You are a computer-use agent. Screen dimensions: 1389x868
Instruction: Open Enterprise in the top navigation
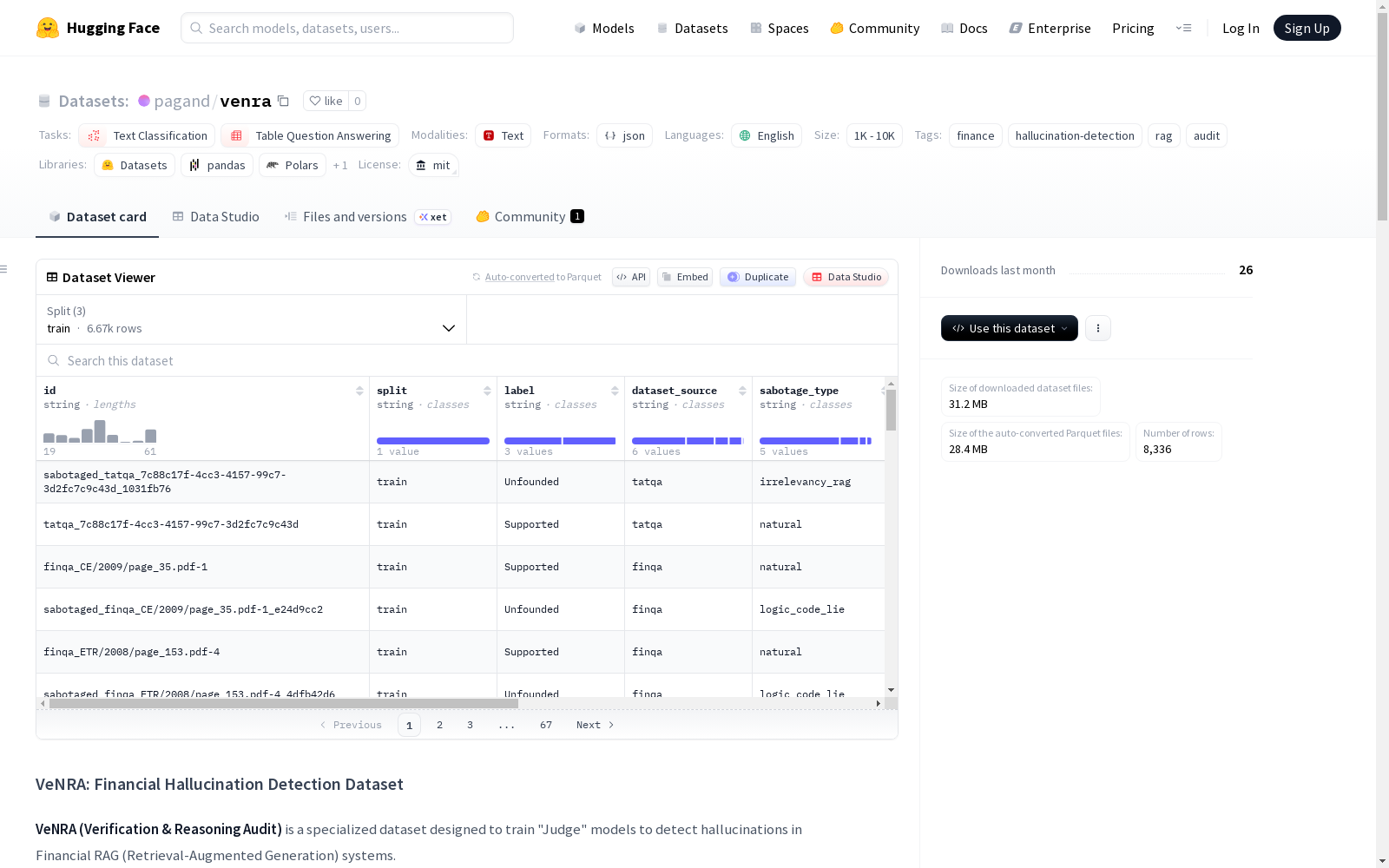1050,28
